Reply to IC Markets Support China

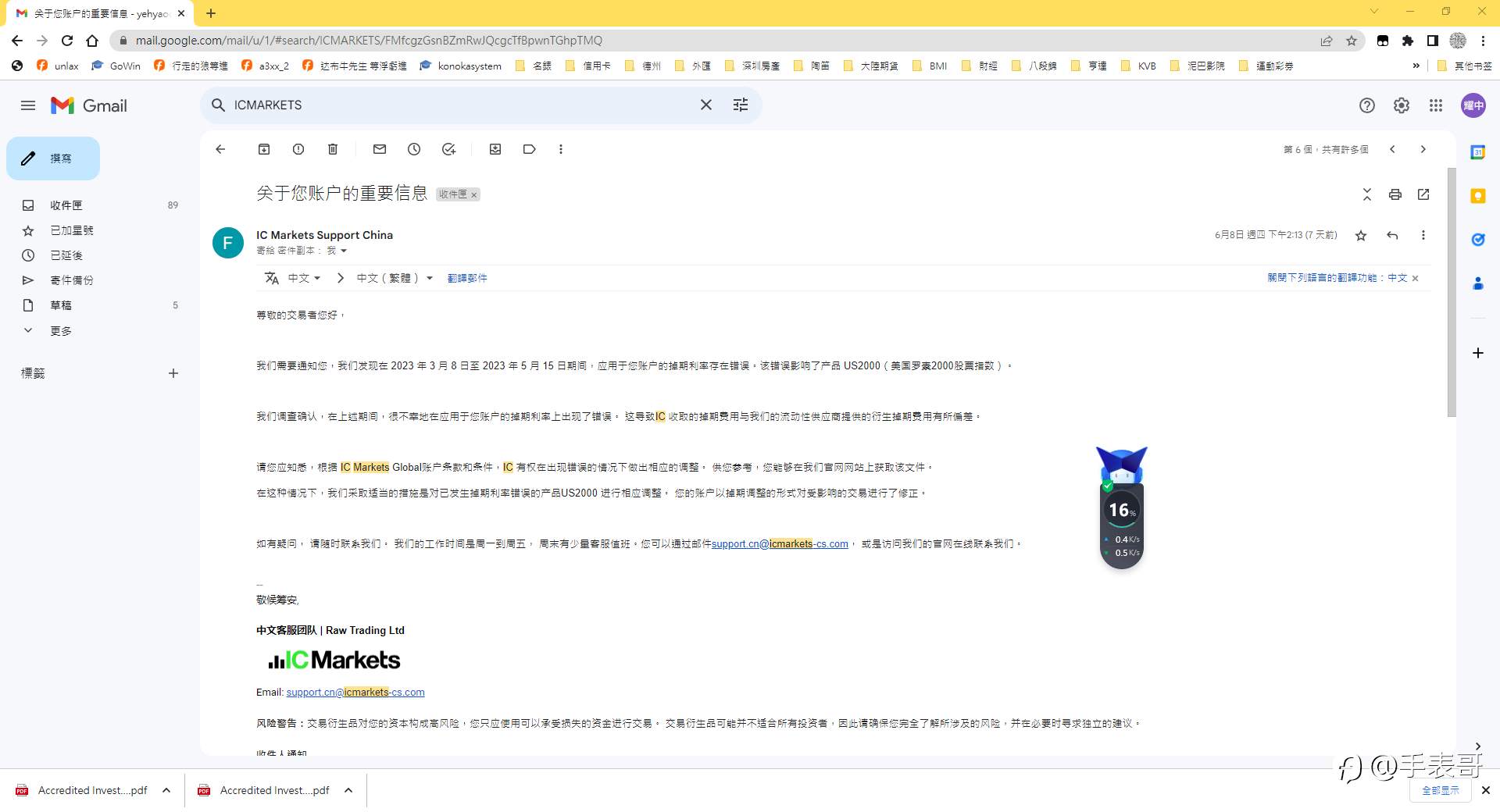tap(1392, 235)
